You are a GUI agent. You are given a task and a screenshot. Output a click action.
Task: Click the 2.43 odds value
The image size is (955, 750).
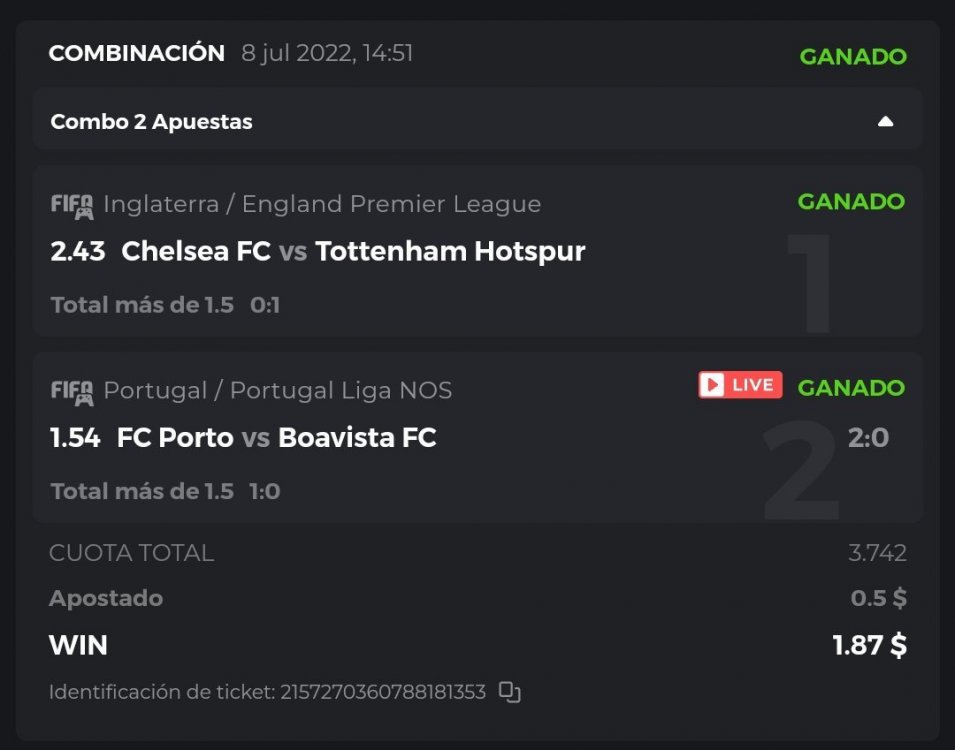point(78,252)
